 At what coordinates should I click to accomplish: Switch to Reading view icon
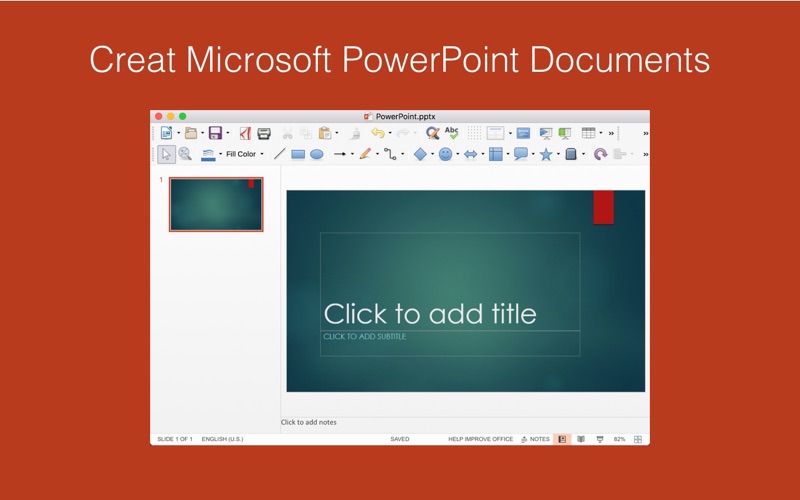pyautogui.click(x=581, y=439)
